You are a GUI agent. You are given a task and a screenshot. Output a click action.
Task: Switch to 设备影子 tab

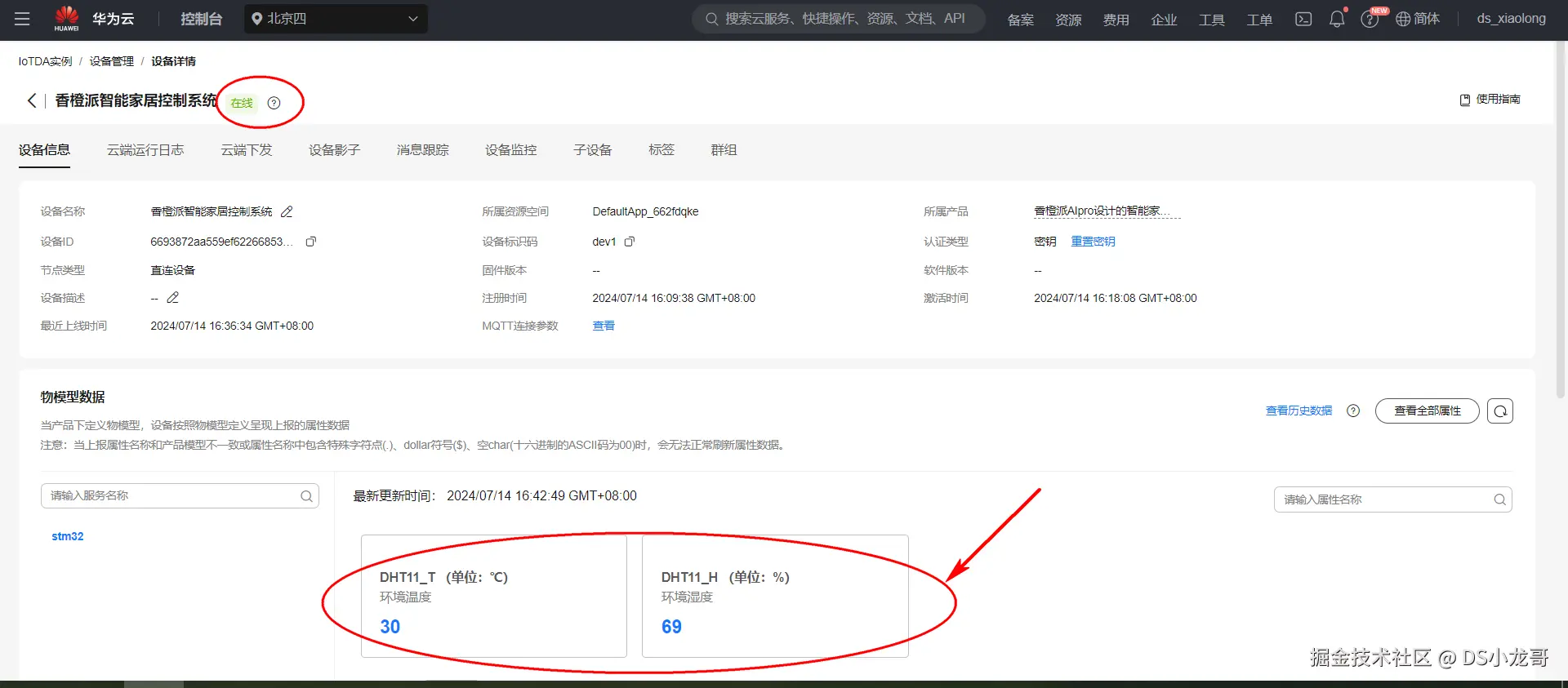pos(334,150)
